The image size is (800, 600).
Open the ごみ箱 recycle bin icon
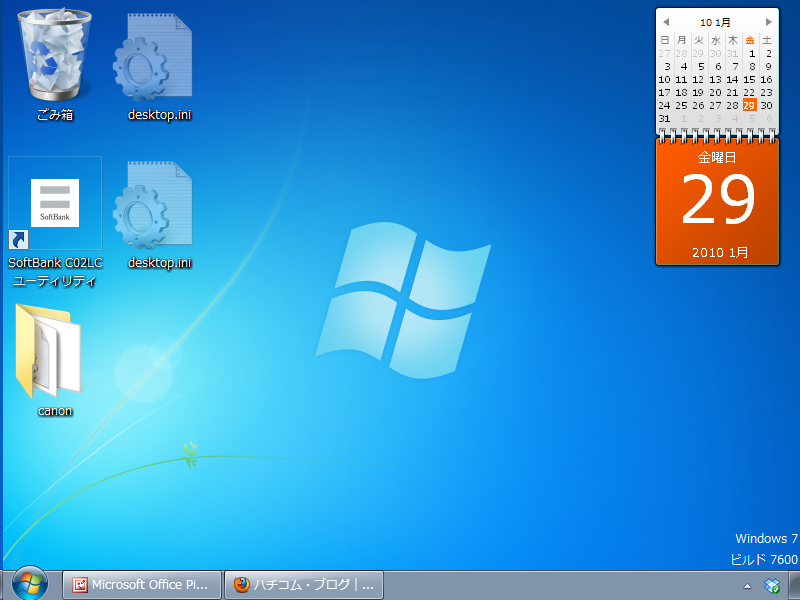point(55,64)
